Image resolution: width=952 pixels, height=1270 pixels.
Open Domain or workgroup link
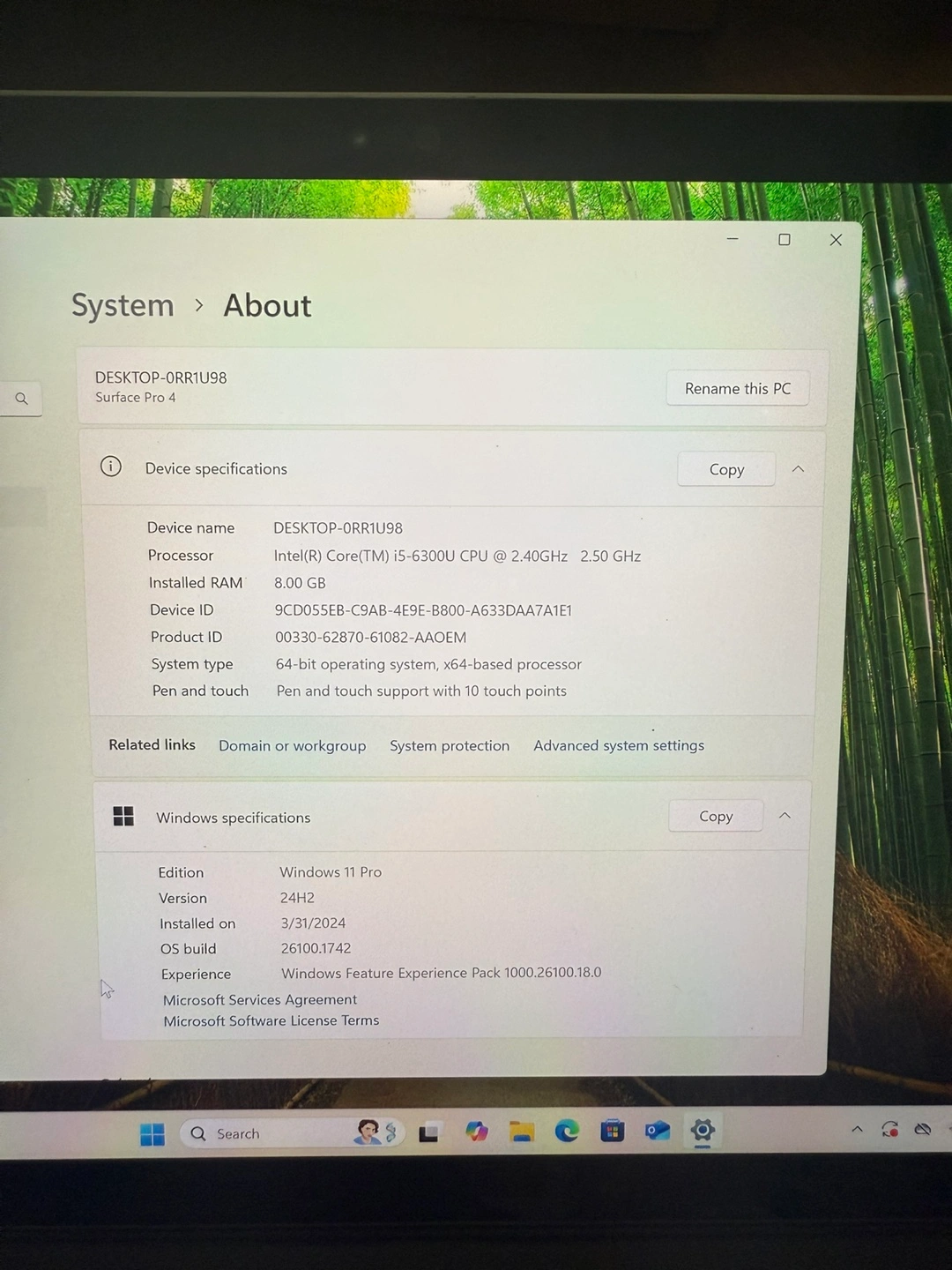pyautogui.click(x=293, y=746)
